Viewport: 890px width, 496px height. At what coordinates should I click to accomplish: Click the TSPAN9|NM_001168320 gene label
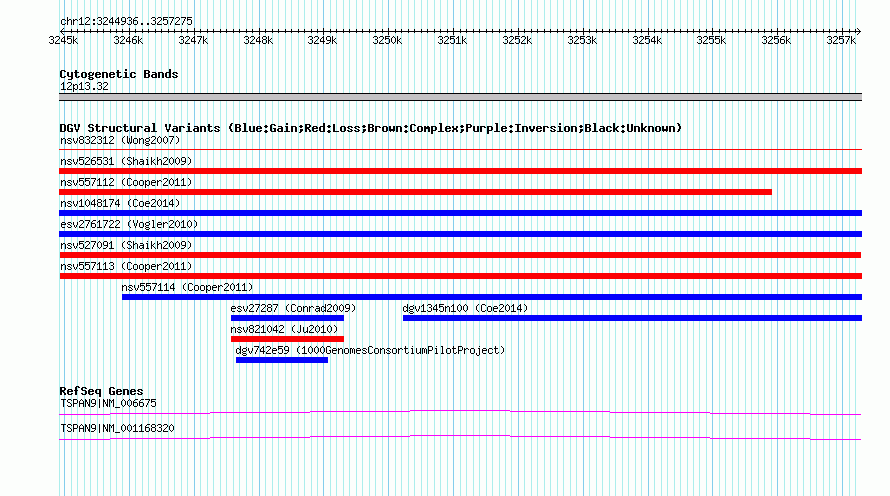[117, 428]
